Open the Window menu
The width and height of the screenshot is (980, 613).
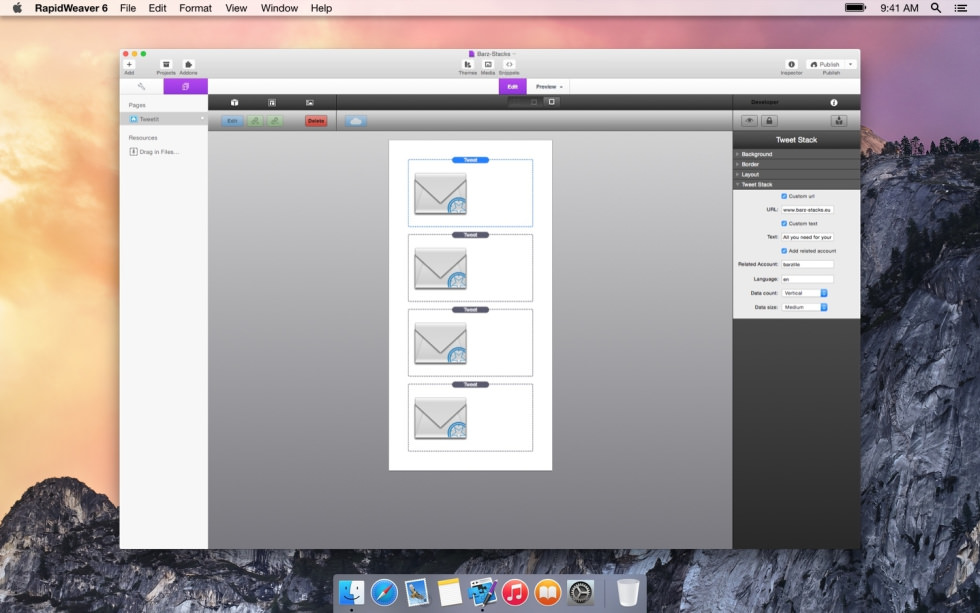279,8
